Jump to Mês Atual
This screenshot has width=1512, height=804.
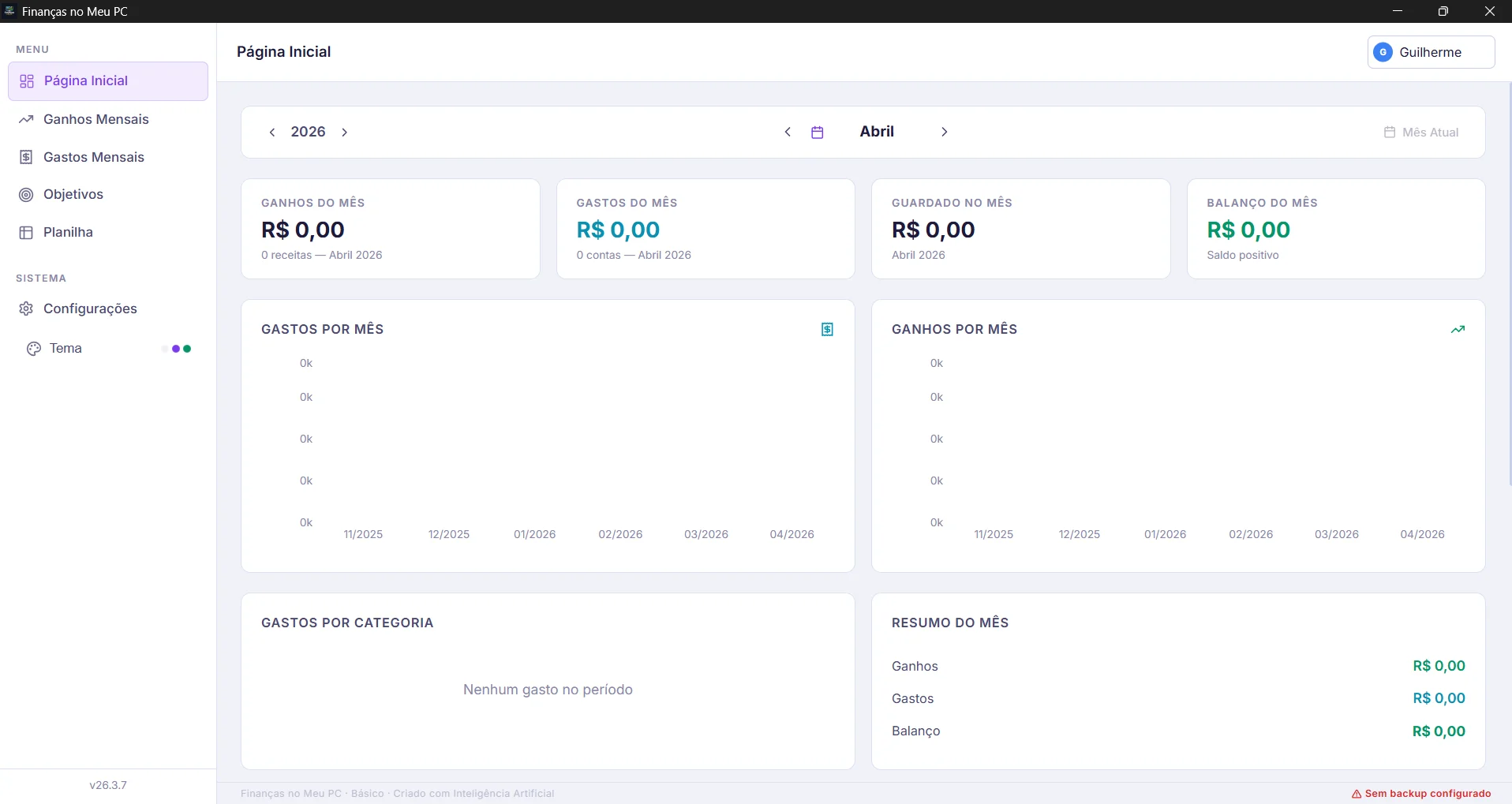click(1421, 132)
